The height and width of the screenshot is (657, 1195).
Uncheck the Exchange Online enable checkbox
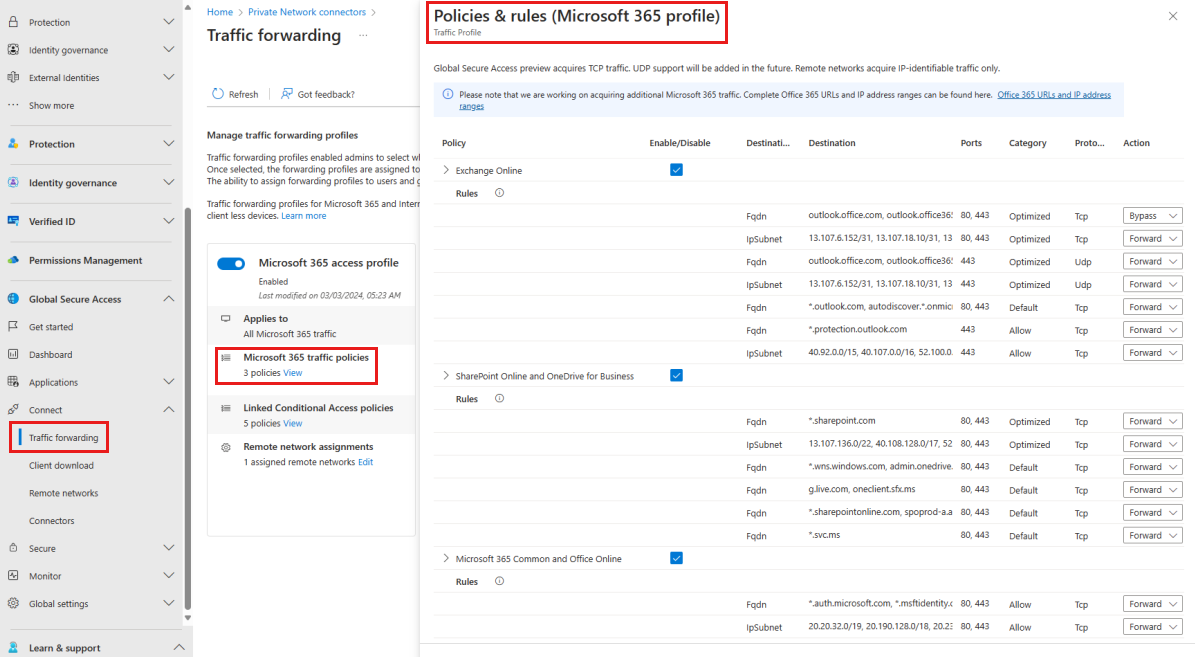[676, 170]
